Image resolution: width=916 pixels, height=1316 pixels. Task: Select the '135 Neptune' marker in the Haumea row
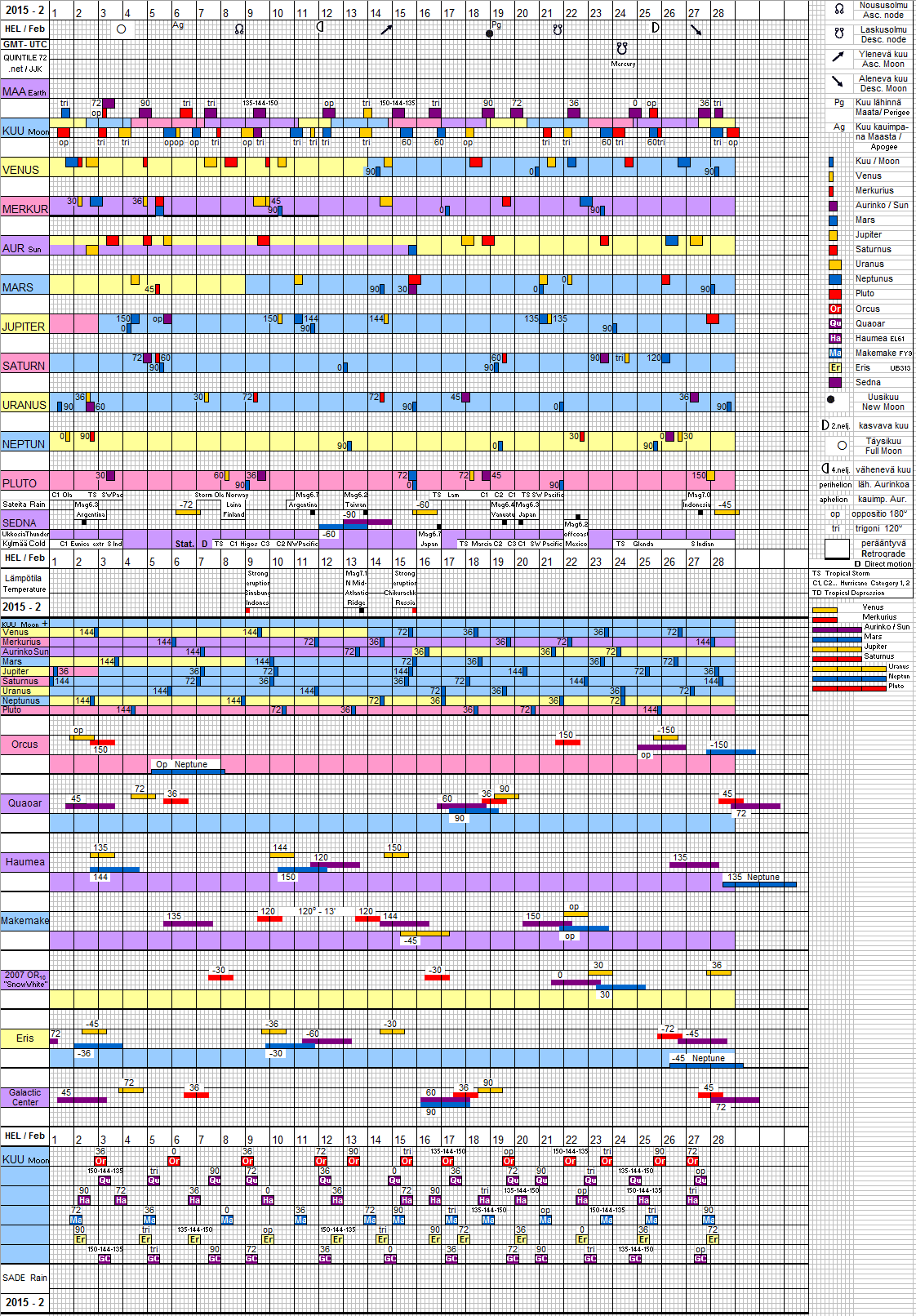(758, 878)
